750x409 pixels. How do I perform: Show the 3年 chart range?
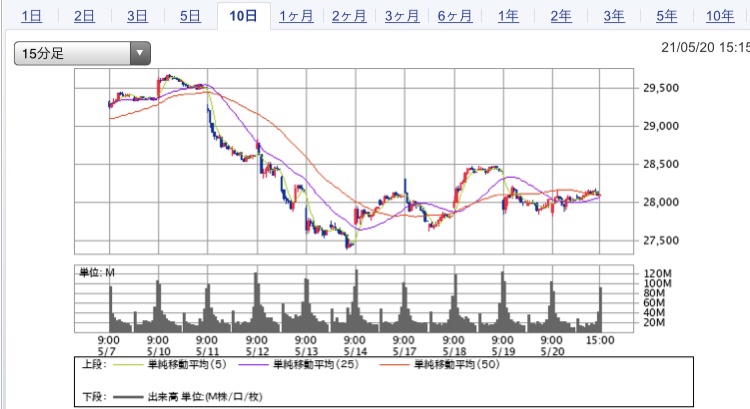(x=614, y=16)
